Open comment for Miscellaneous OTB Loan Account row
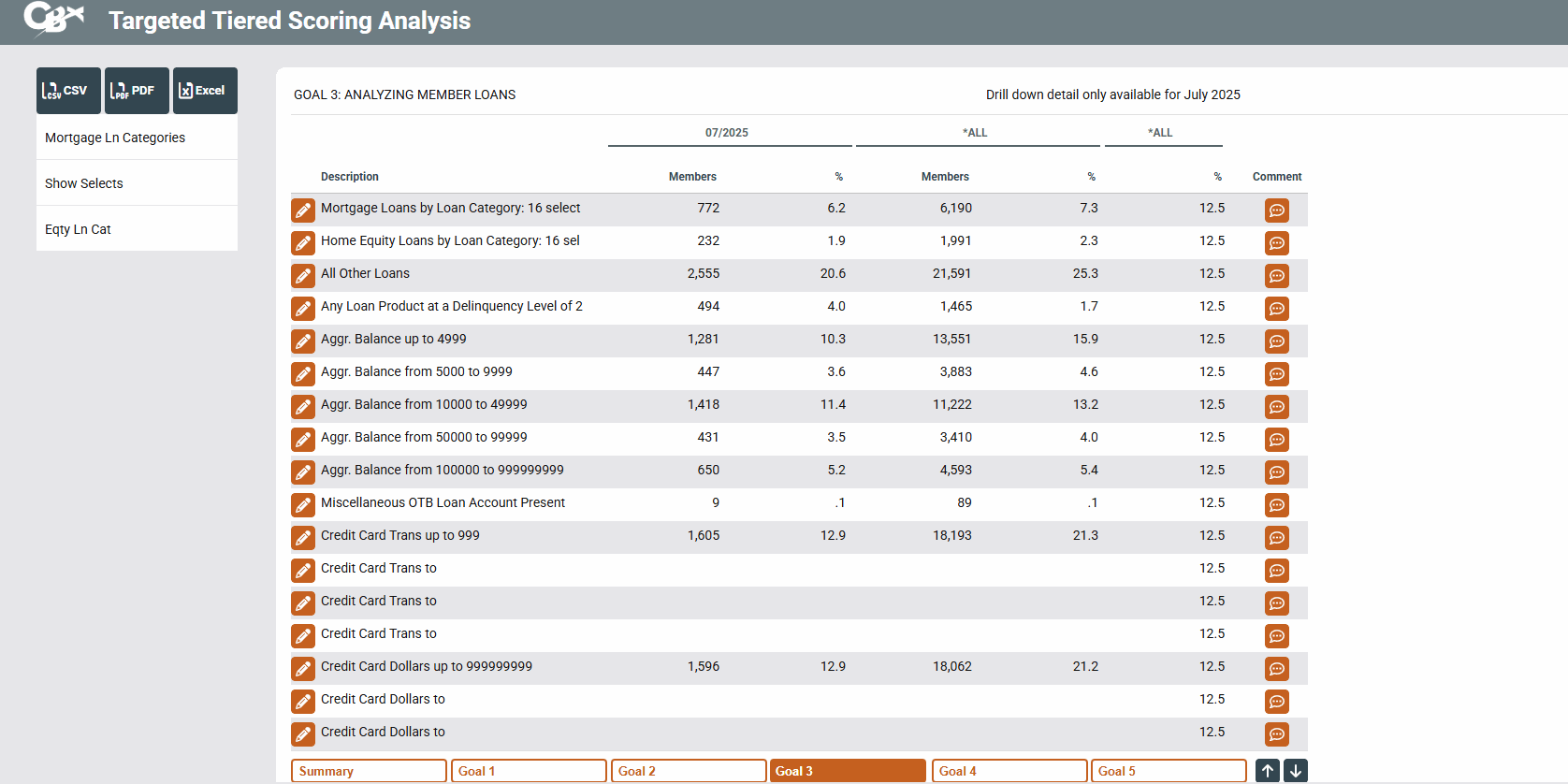 tap(1276, 505)
